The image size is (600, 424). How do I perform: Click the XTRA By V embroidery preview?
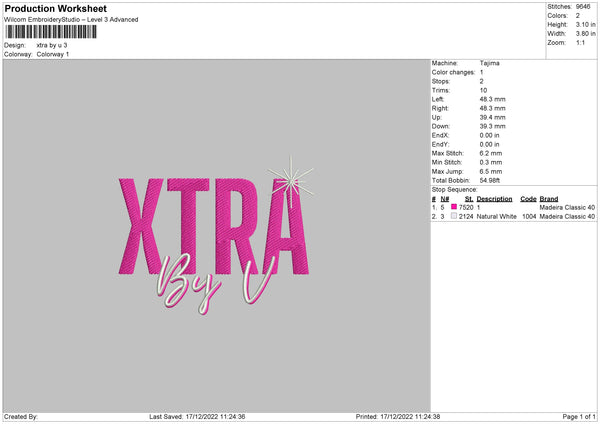(216, 235)
